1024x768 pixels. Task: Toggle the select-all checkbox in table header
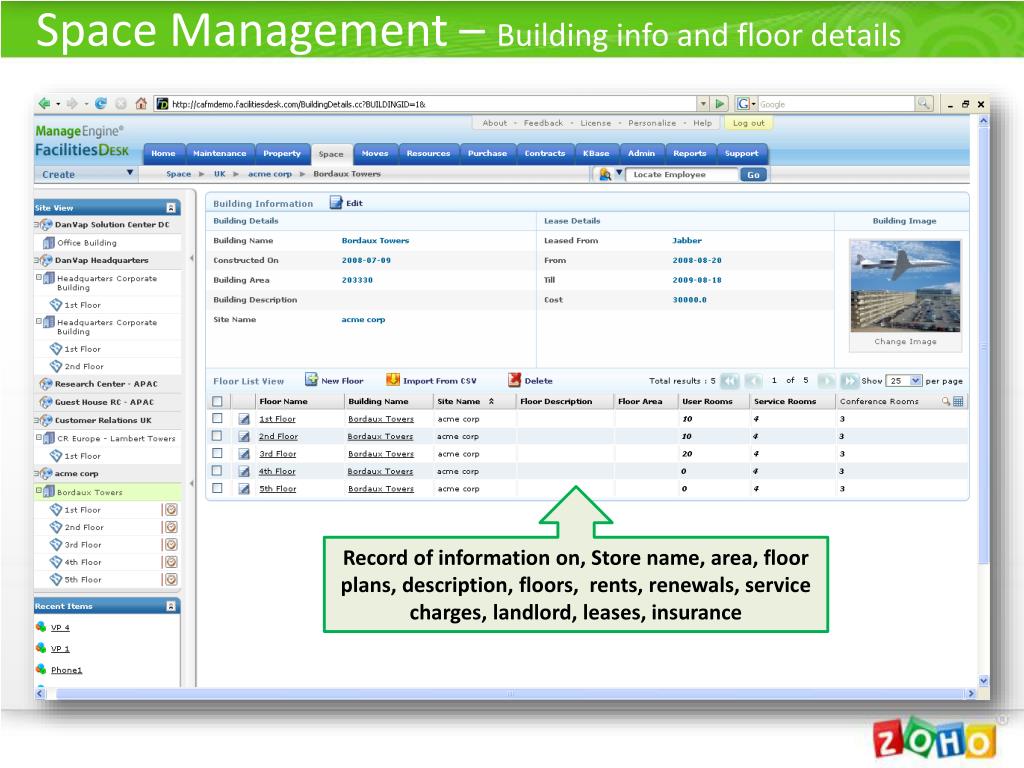[217, 401]
